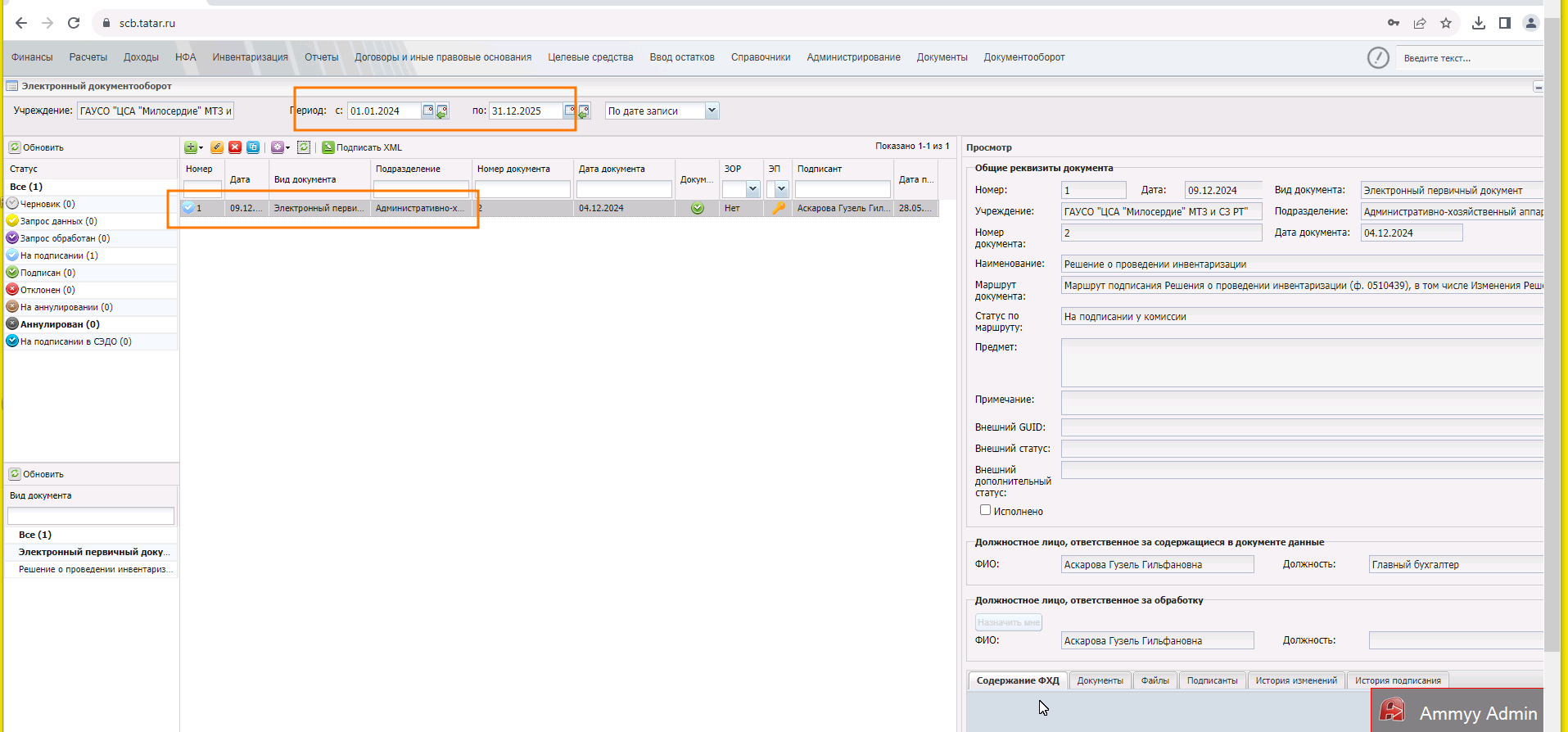1568x732 pixels.
Task: Click Обновить above the Статус list
Action: (37, 147)
